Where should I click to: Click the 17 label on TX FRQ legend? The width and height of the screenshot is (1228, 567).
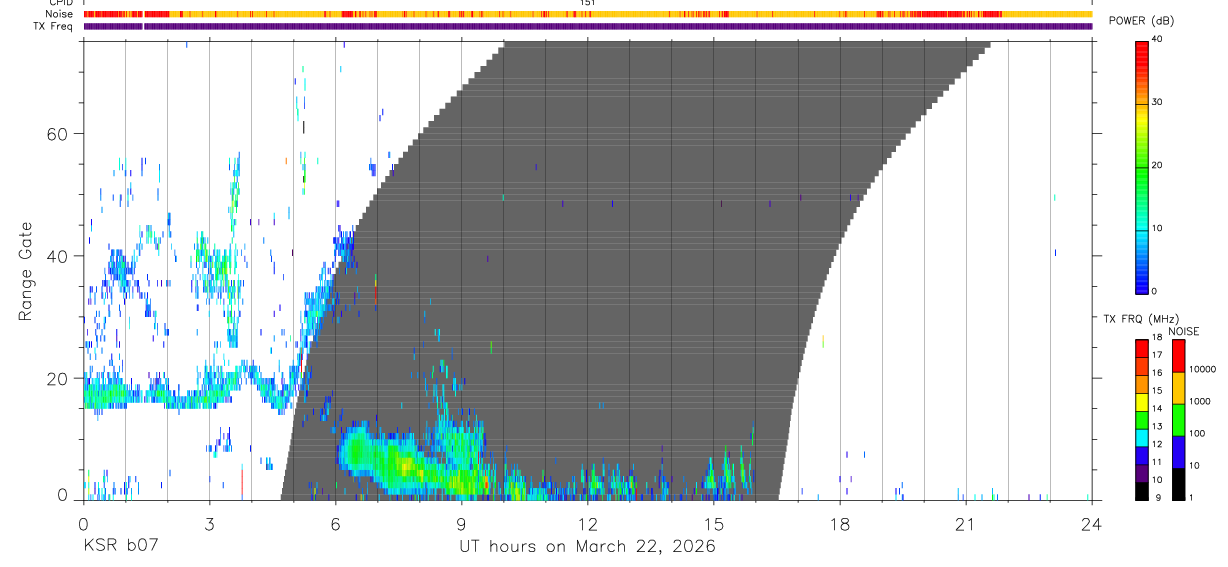1158,354
